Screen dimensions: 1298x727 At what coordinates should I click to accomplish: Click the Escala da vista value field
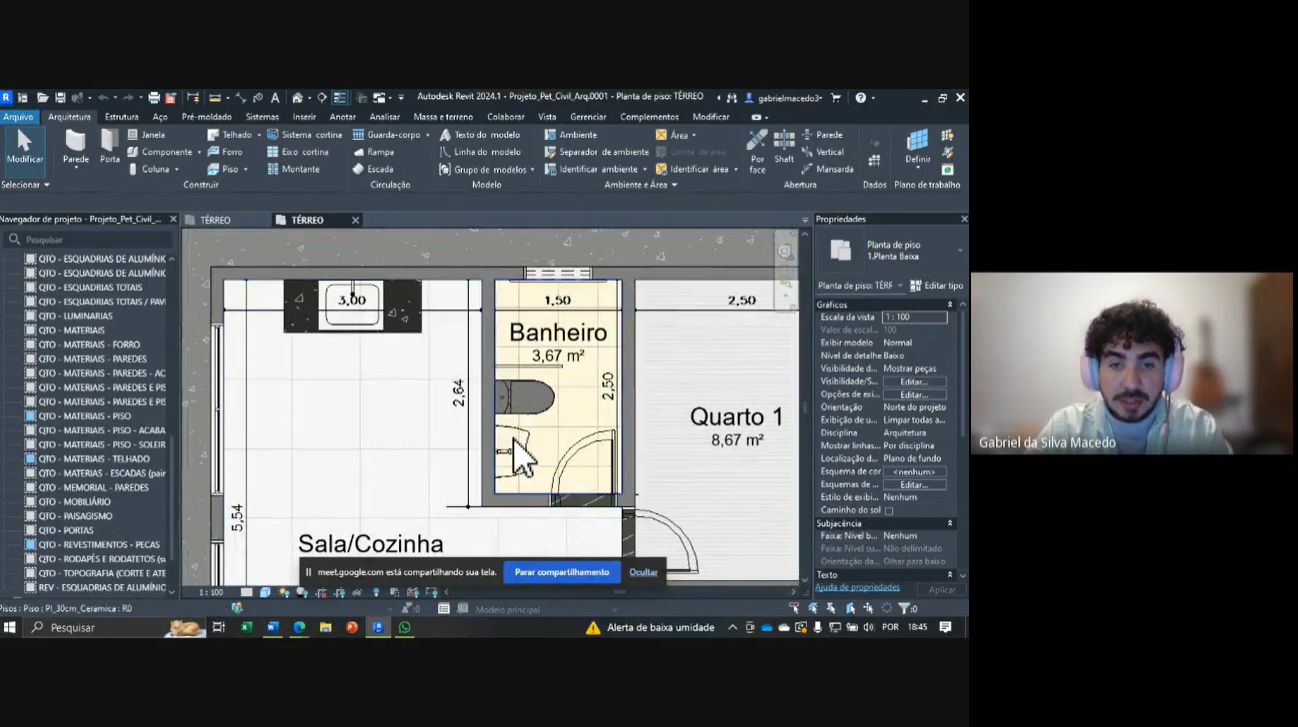click(913, 317)
